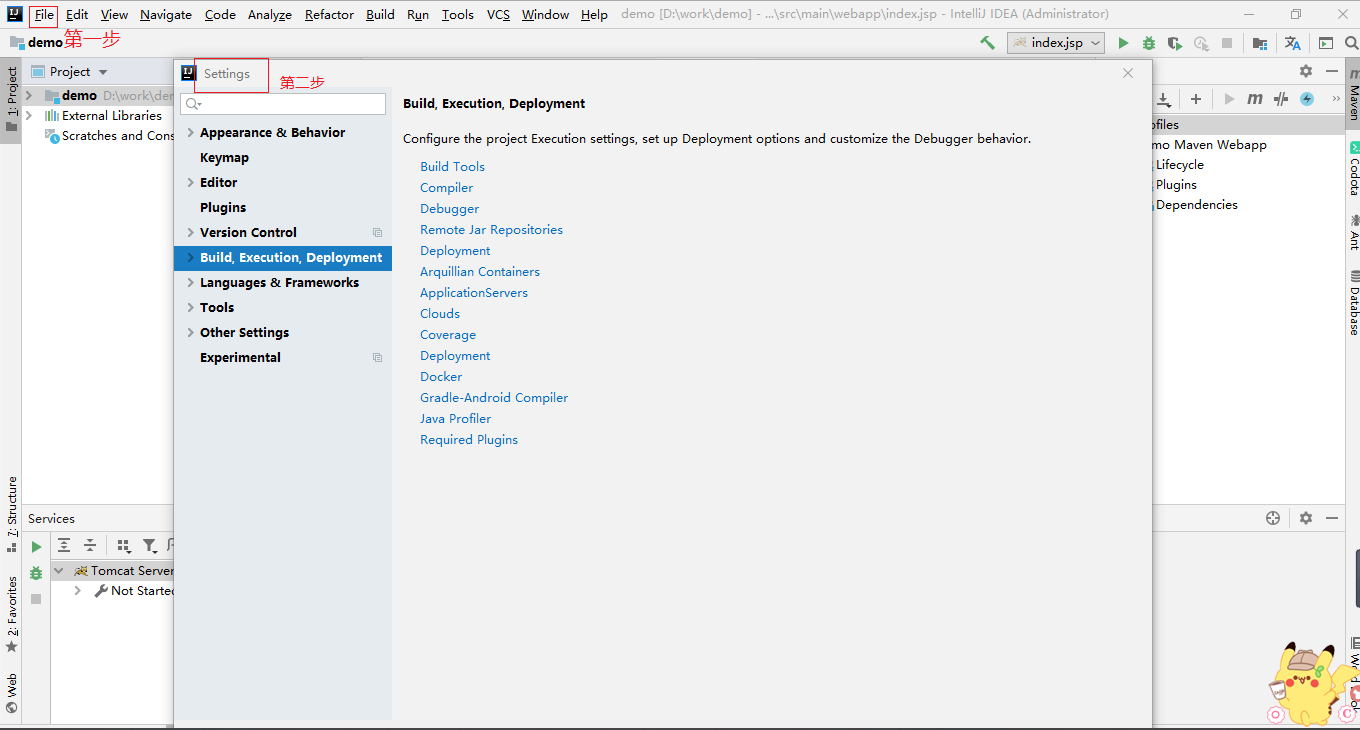
Task: Expand Other Settings category
Action: (190, 332)
